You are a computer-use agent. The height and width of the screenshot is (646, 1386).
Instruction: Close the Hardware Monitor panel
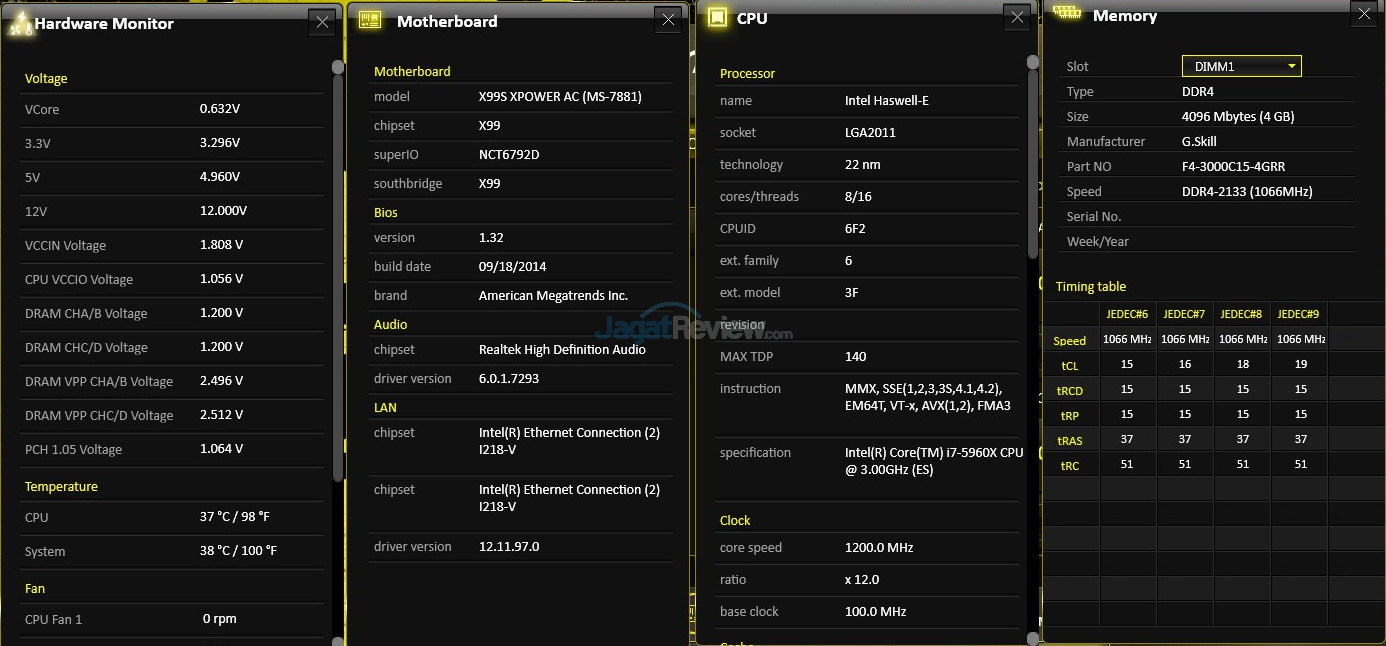(321, 23)
